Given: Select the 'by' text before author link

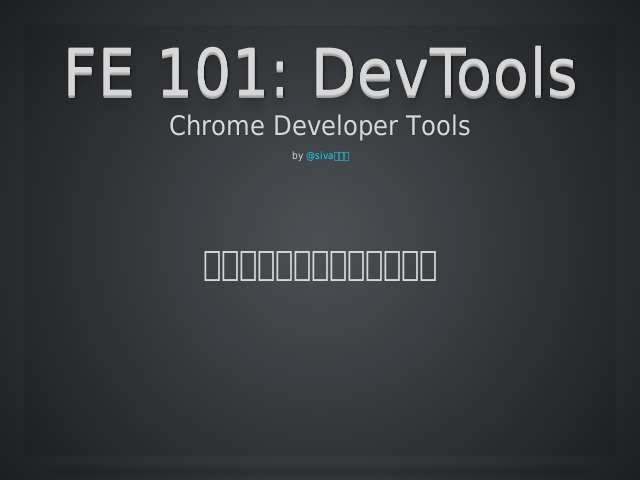Looking at the screenshot, I should (x=297, y=156).
